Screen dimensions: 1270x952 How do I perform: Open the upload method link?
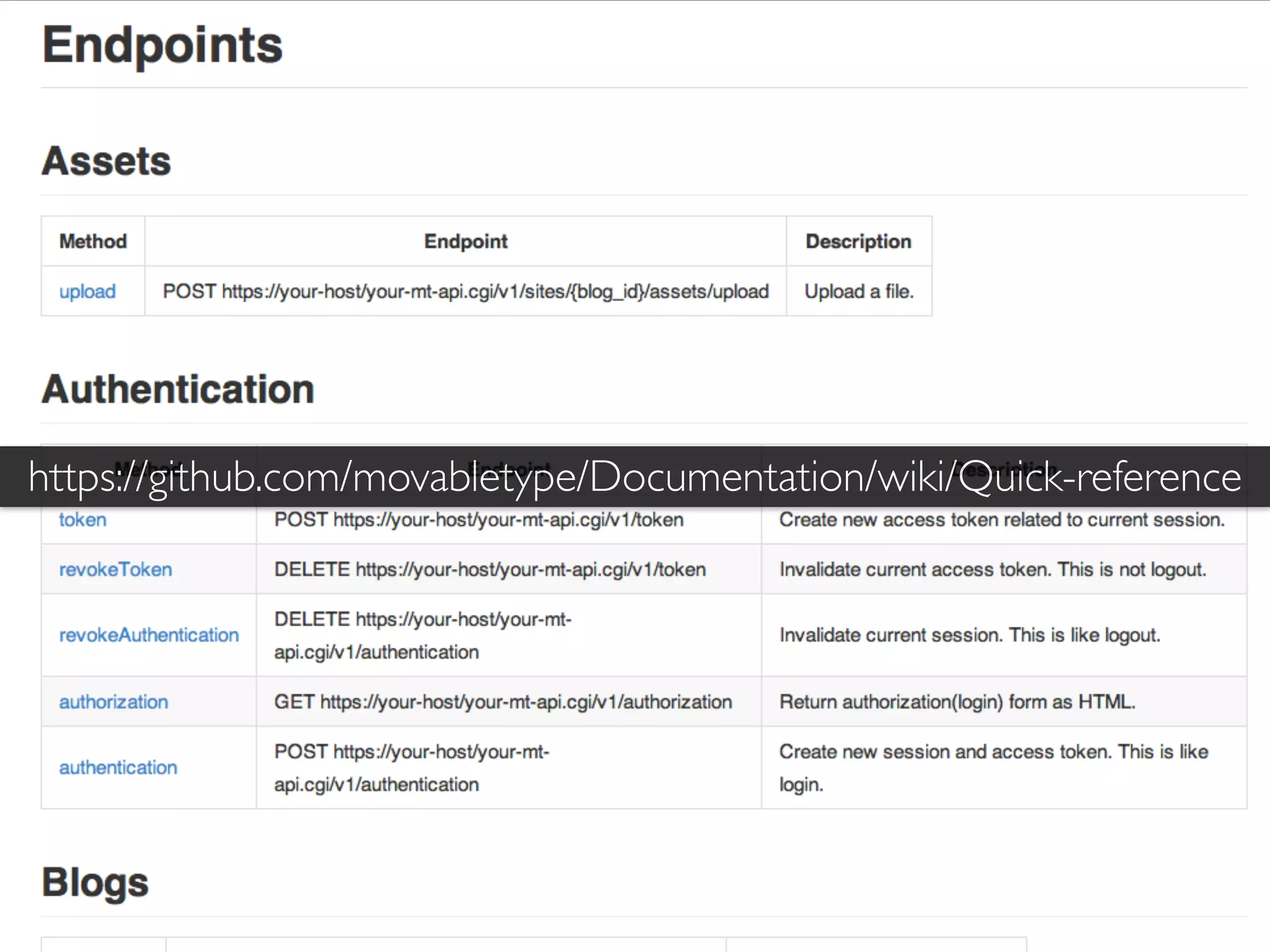[87, 291]
